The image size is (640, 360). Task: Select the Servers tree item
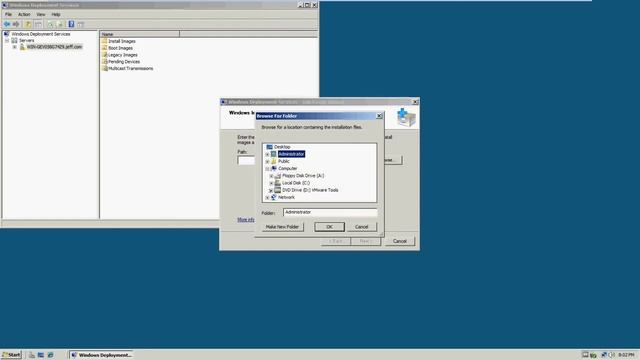coord(27,40)
